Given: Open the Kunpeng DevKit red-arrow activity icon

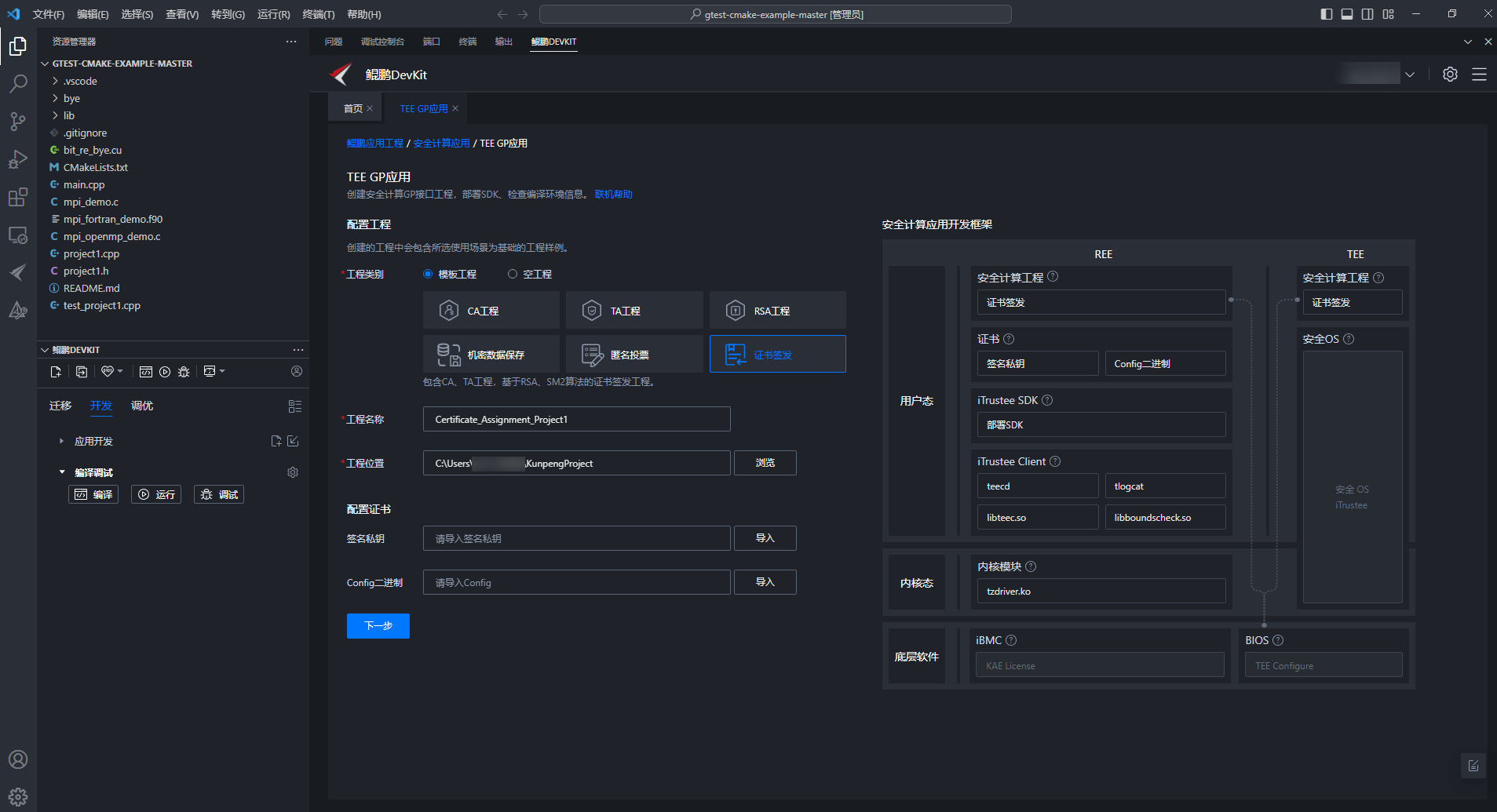Looking at the screenshot, I should pyautogui.click(x=18, y=272).
